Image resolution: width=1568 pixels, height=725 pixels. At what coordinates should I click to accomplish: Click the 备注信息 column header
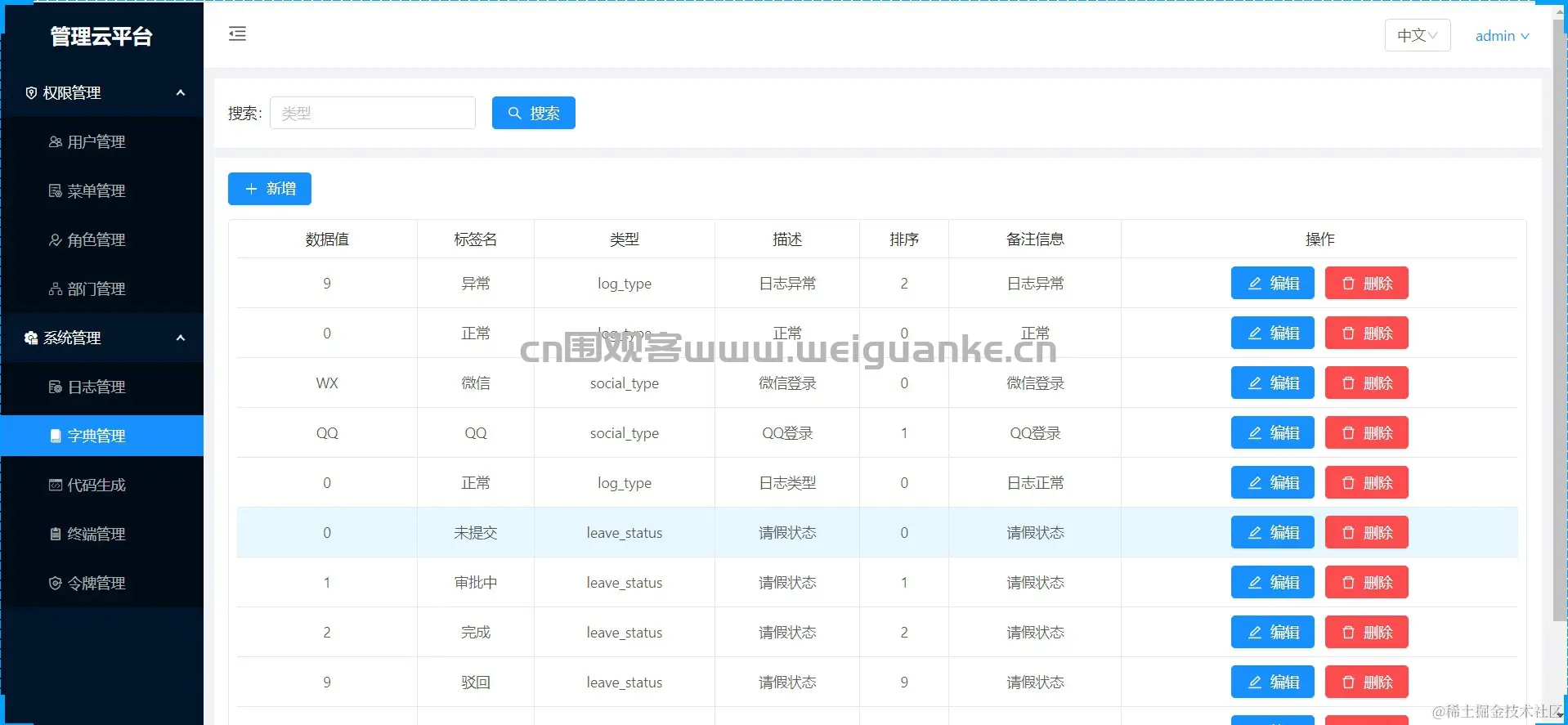[x=1035, y=239]
